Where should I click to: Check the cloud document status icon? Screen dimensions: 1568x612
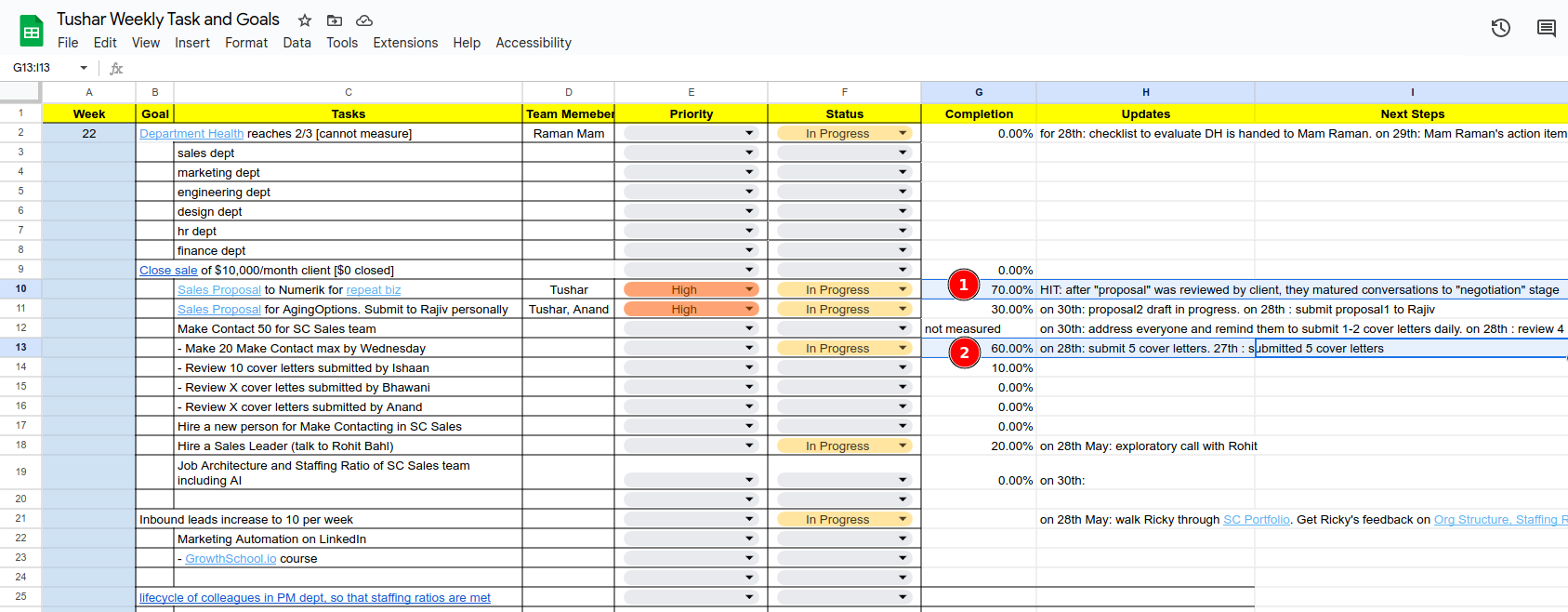click(364, 20)
